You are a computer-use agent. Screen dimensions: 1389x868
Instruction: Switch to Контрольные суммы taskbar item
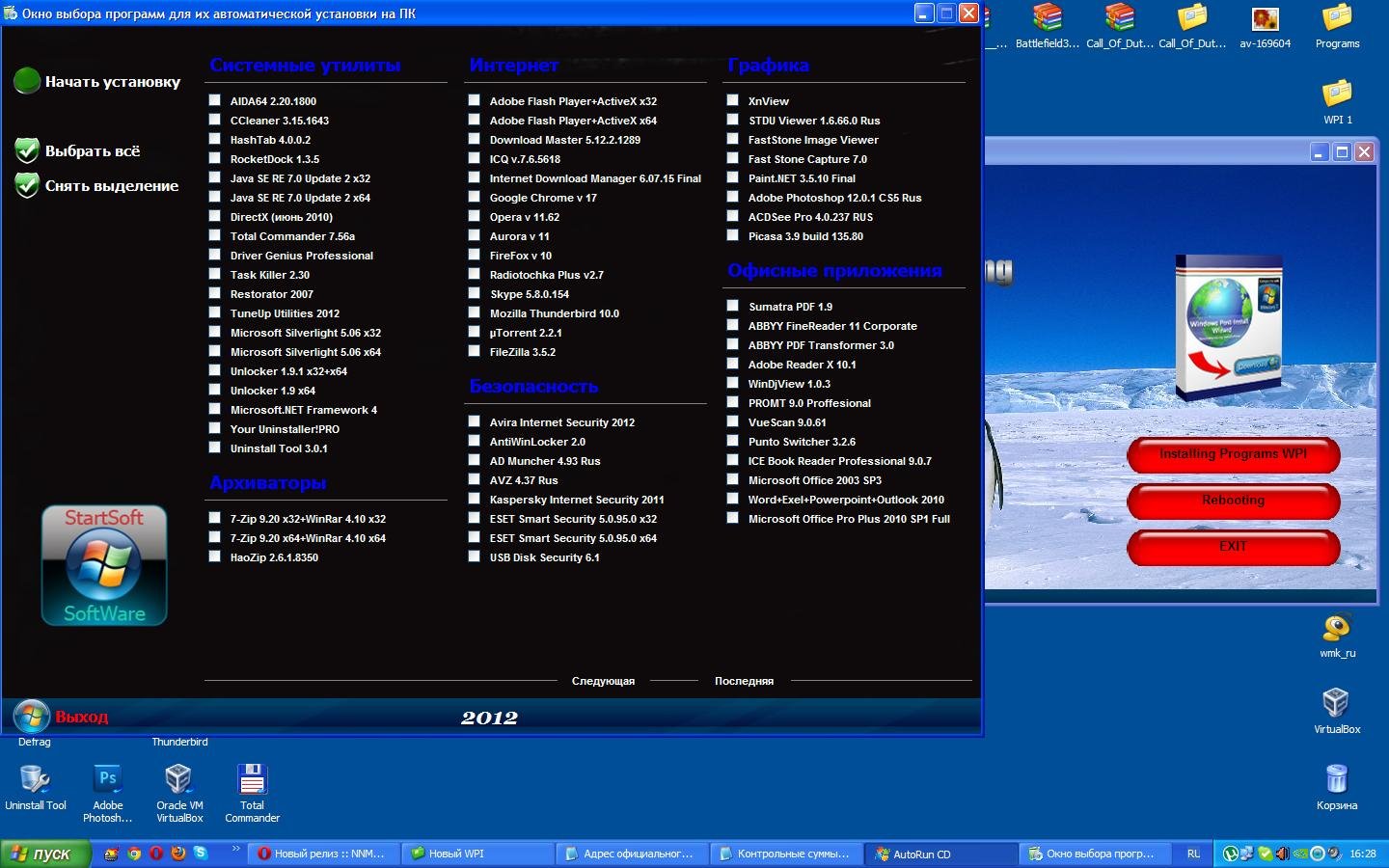click(786, 854)
